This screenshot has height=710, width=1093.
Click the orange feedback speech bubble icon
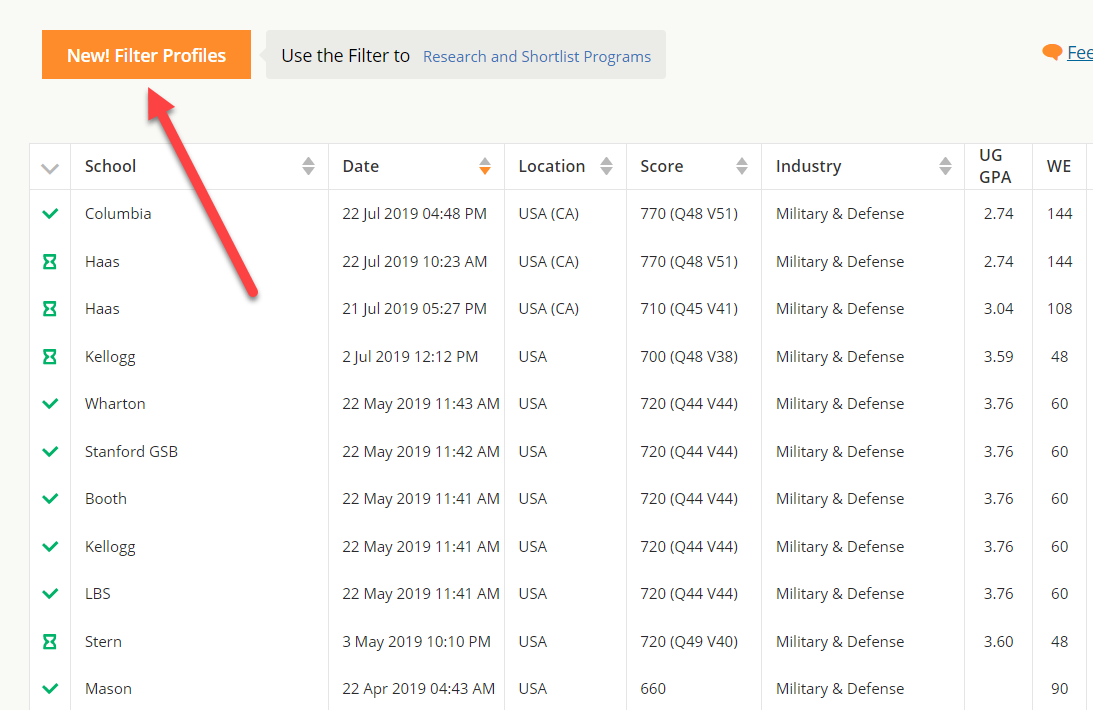pos(1051,52)
